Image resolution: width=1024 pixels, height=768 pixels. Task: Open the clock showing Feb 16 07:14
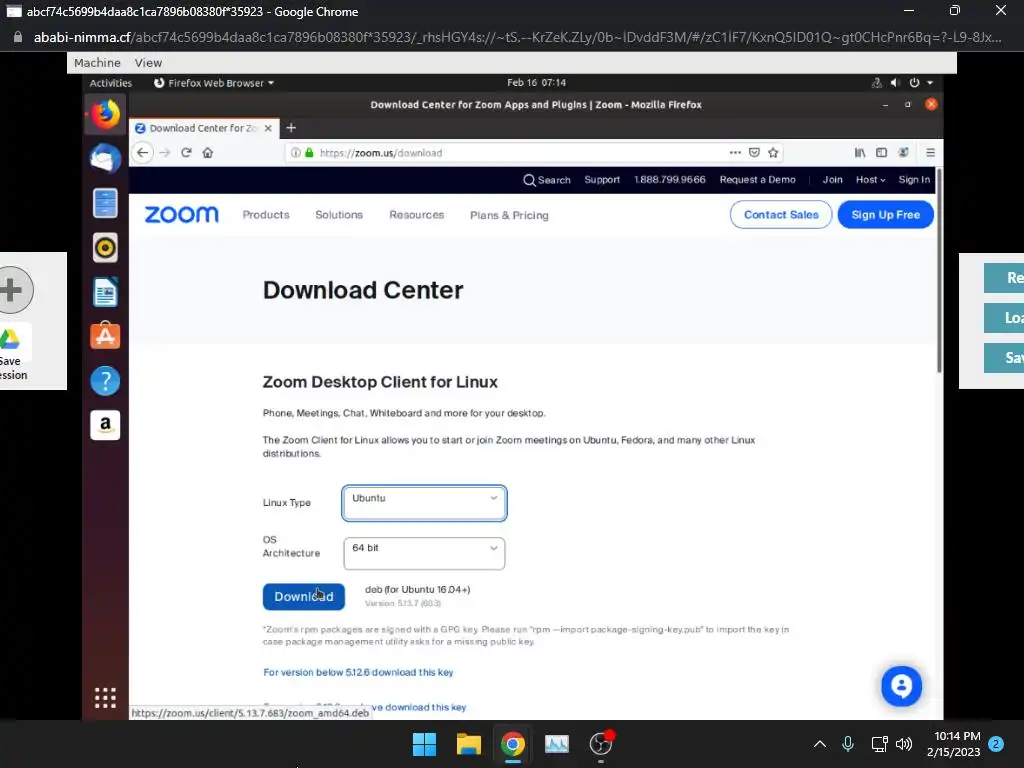(x=536, y=83)
